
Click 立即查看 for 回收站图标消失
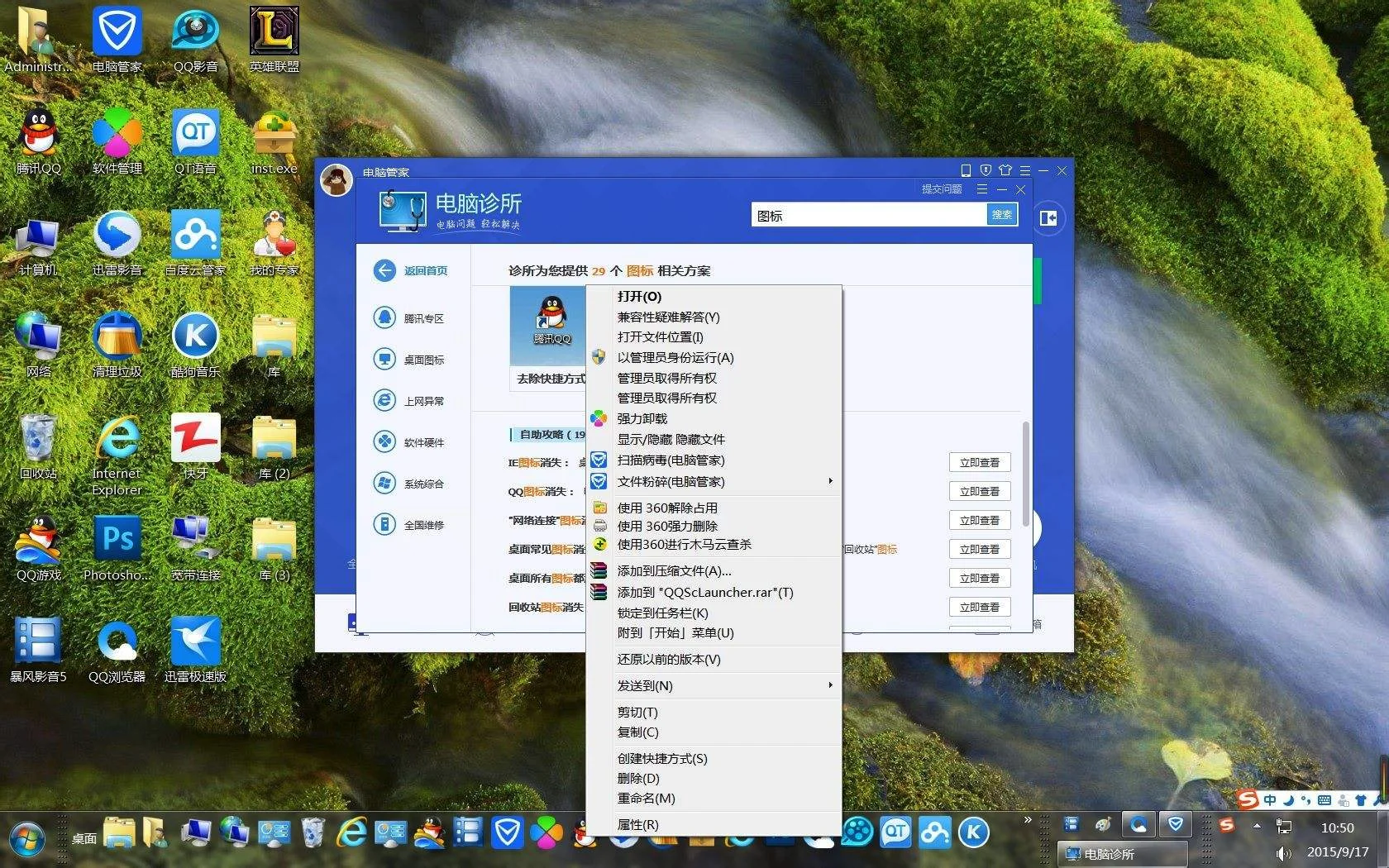coord(980,608)
